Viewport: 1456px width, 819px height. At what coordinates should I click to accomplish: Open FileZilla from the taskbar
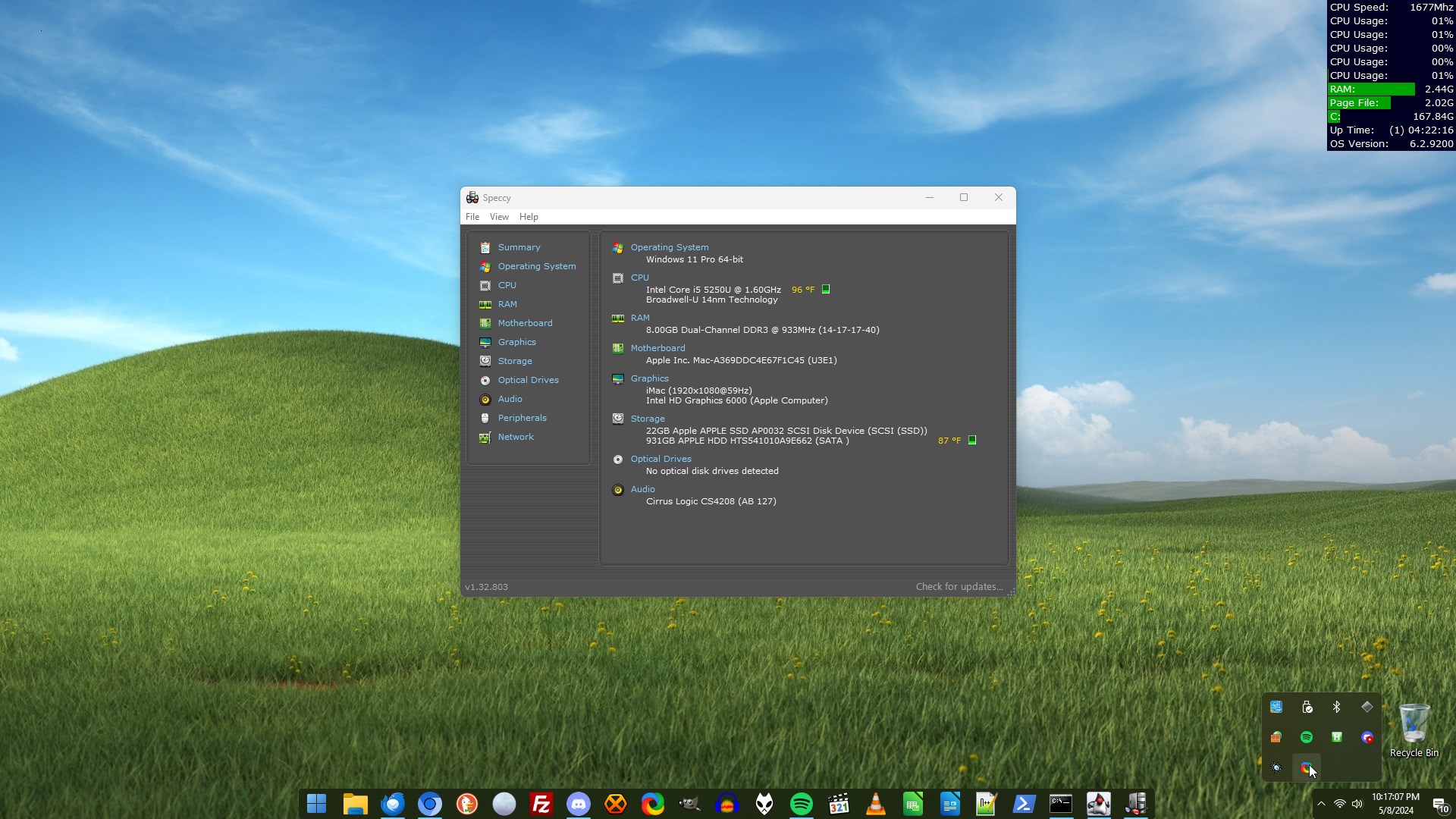541,804
